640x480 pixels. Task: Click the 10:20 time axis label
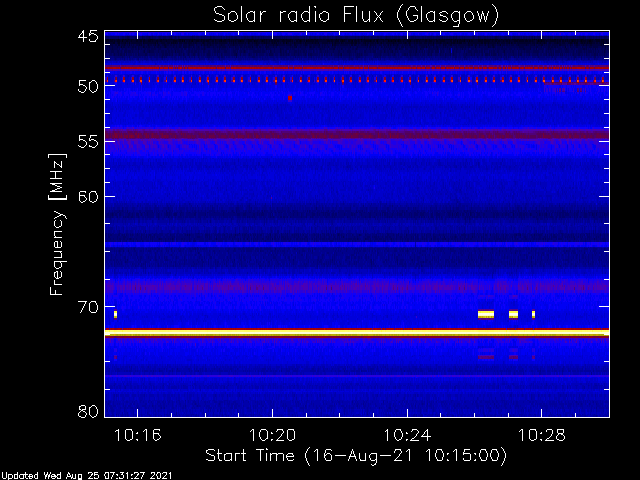click(272, 436)
